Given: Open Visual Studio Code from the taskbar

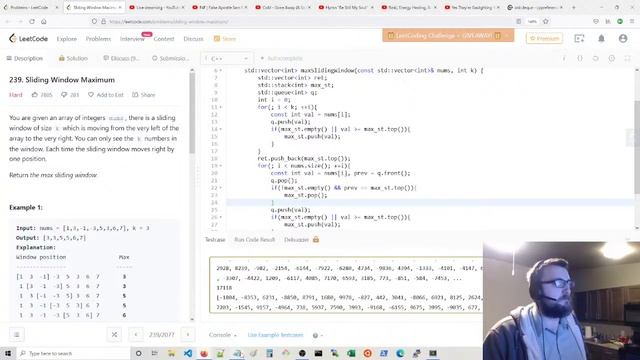Looking at the screenshot, I should coord(188,353).
